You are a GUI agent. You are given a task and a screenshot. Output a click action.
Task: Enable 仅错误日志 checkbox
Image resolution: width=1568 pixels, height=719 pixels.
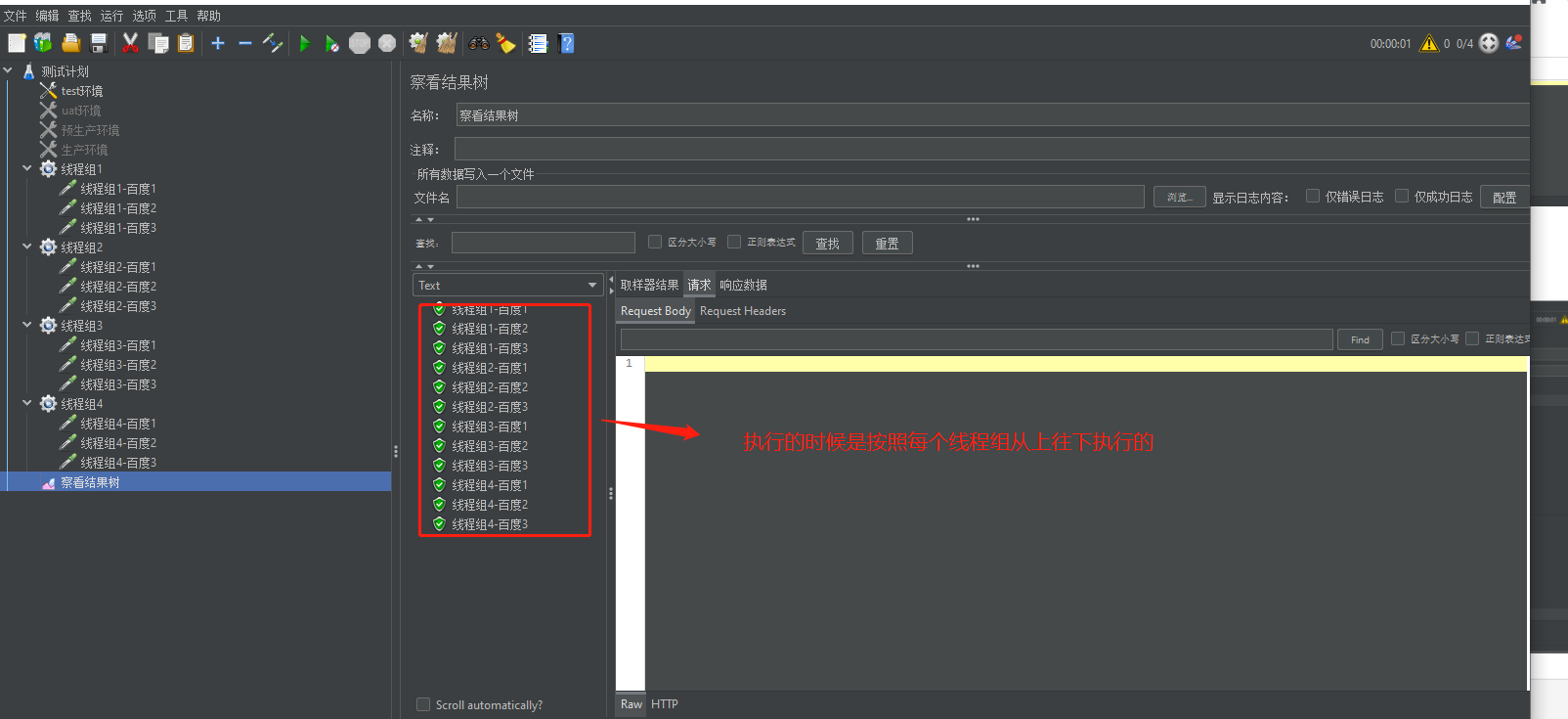[1313, 196]
